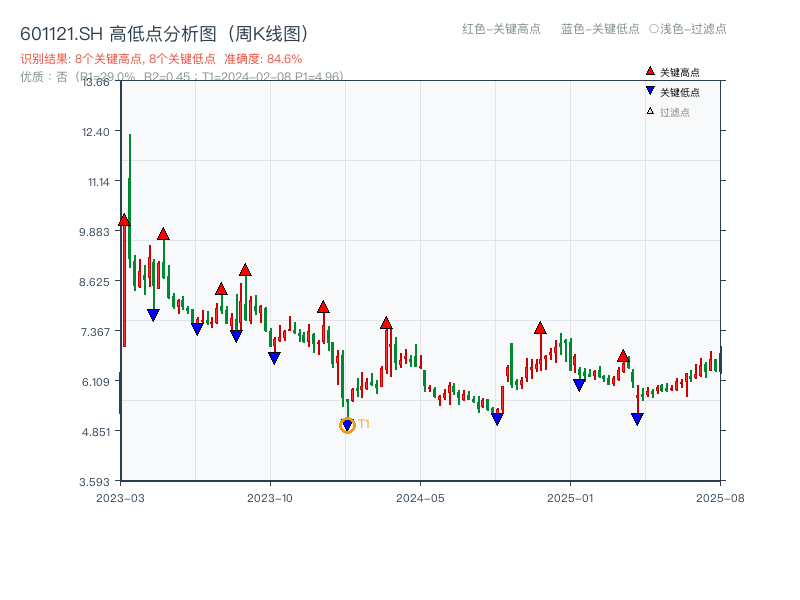Click the chart title 601121.SH 高低点分析图
Viewport: 800px width, 600px height.
pos(110,32)
